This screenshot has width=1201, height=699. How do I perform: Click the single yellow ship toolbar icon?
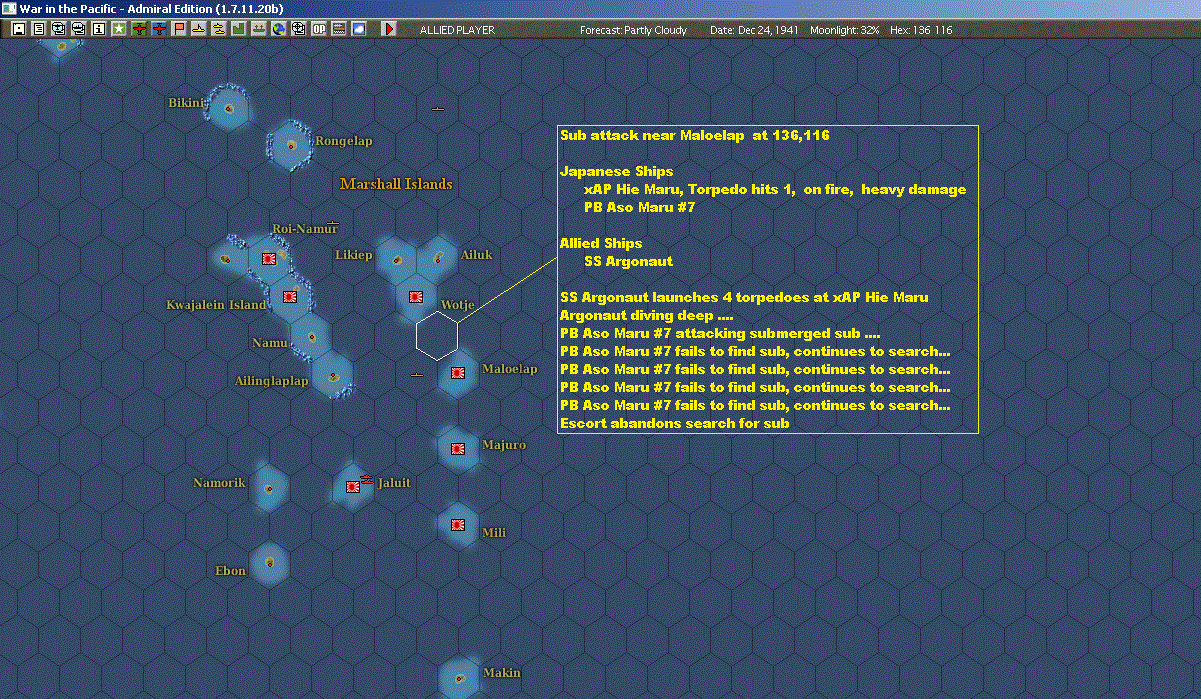point(199,29)
